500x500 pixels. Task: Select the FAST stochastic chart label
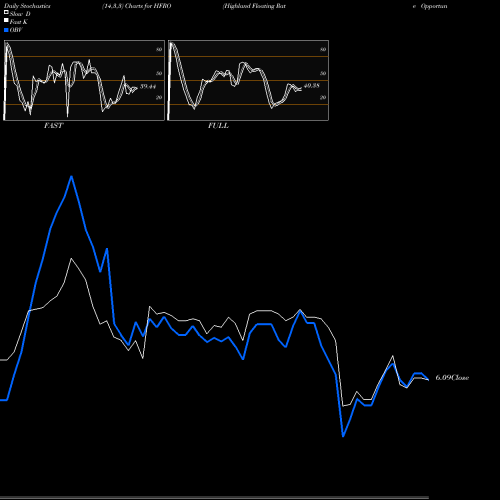pos(53,126)
